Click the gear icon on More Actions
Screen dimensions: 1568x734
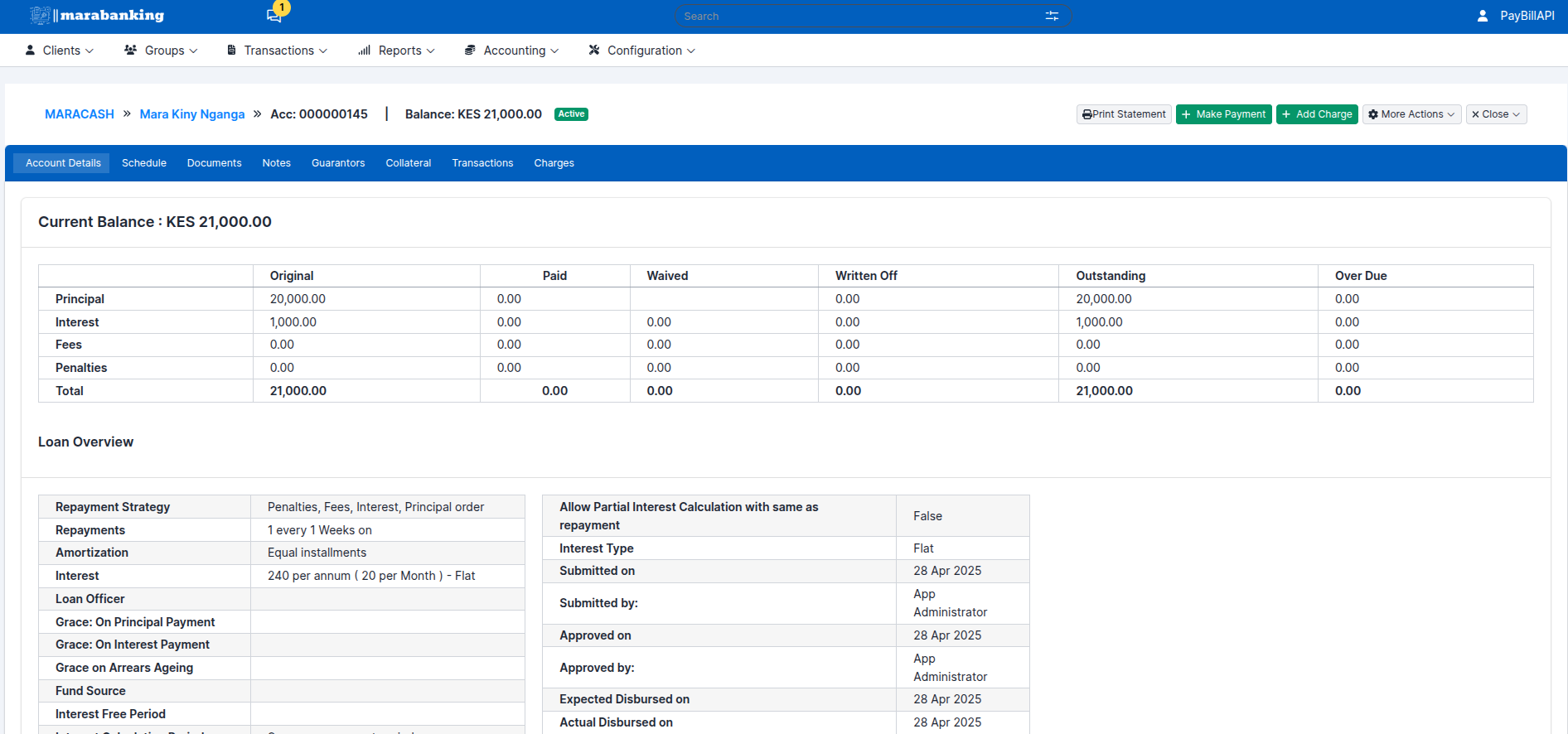[1373, 114]
